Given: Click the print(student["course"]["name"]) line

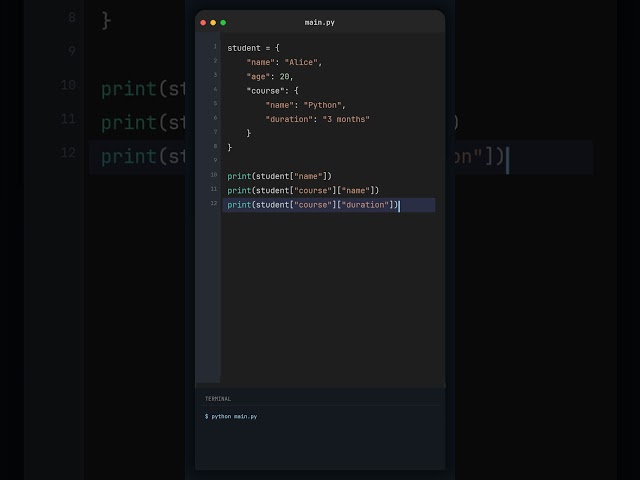Looking at the screenshot, I should pyautogui.click(x=303, y=191).
